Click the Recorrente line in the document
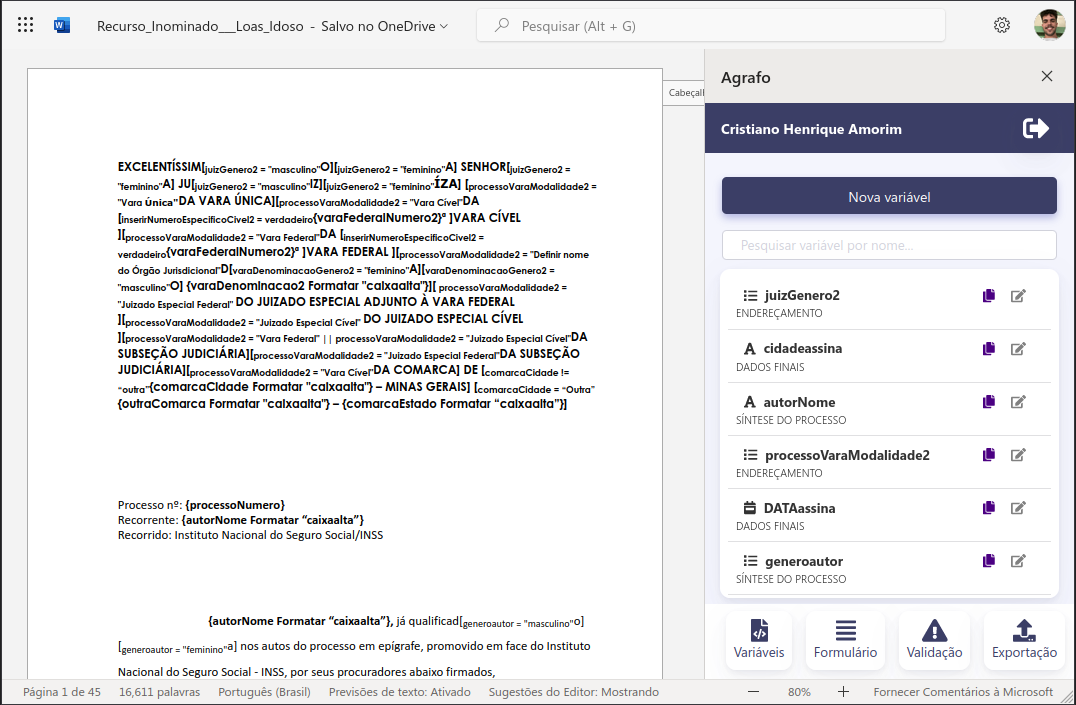 (241, 520)
